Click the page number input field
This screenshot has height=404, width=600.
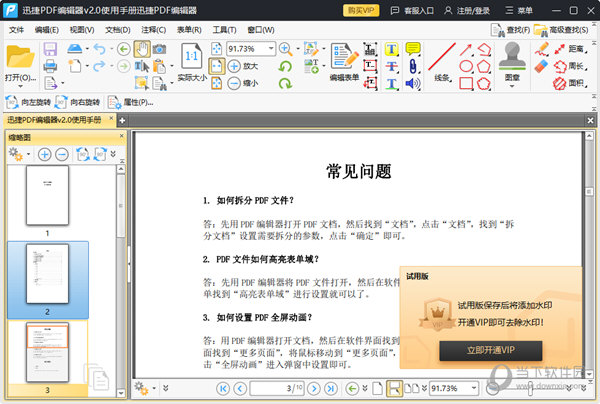[x=277, y=388]
